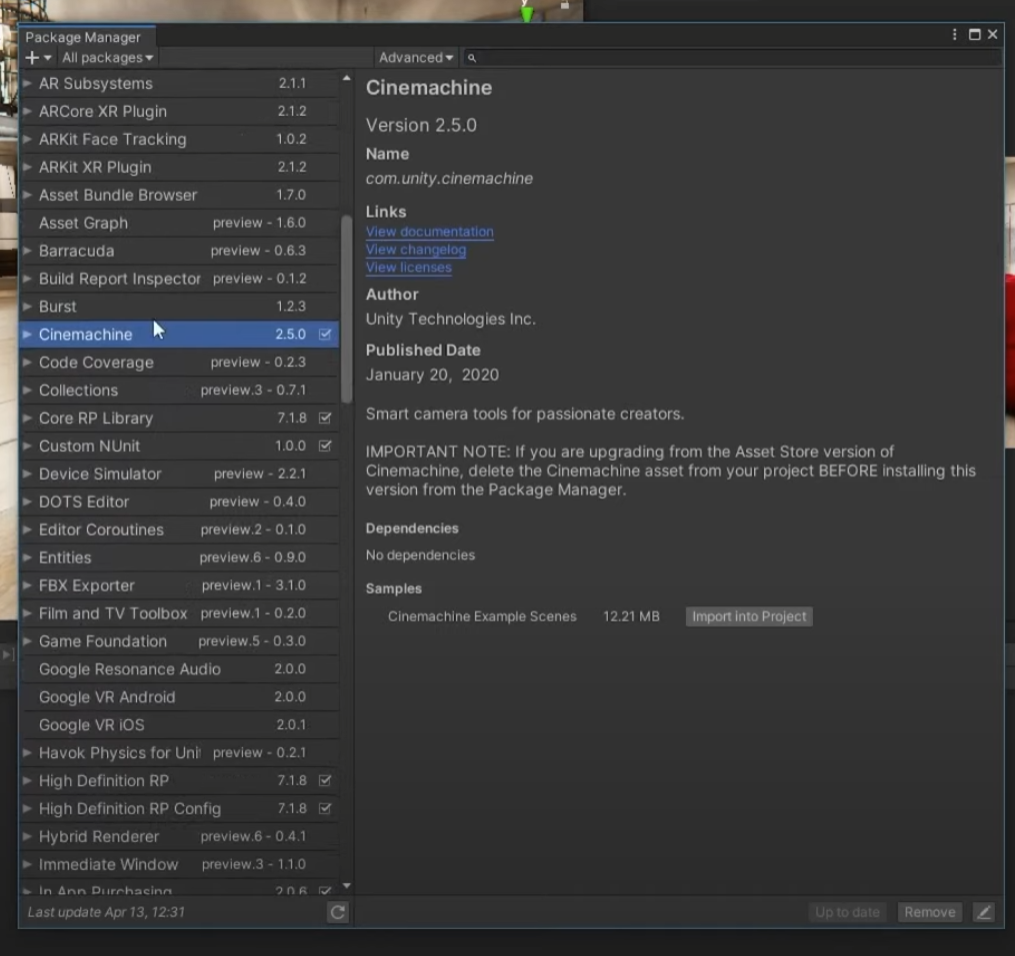This screenshot has height=956, width=1015.
Task: Click the pencil edit manifest icon
Action: coord(983,912)
